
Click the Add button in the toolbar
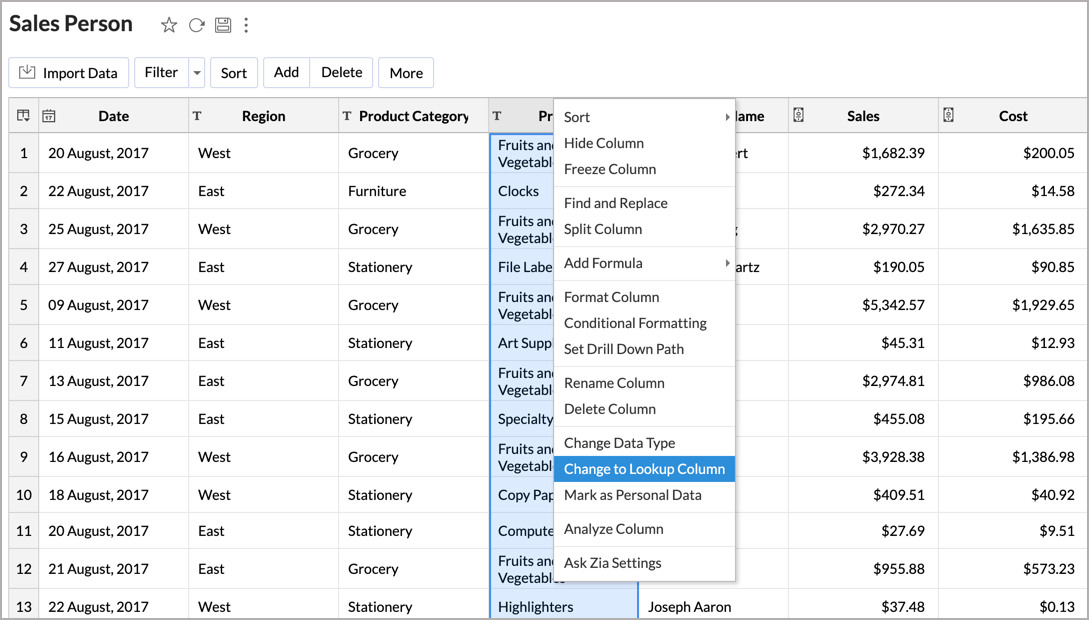[286, 72]
